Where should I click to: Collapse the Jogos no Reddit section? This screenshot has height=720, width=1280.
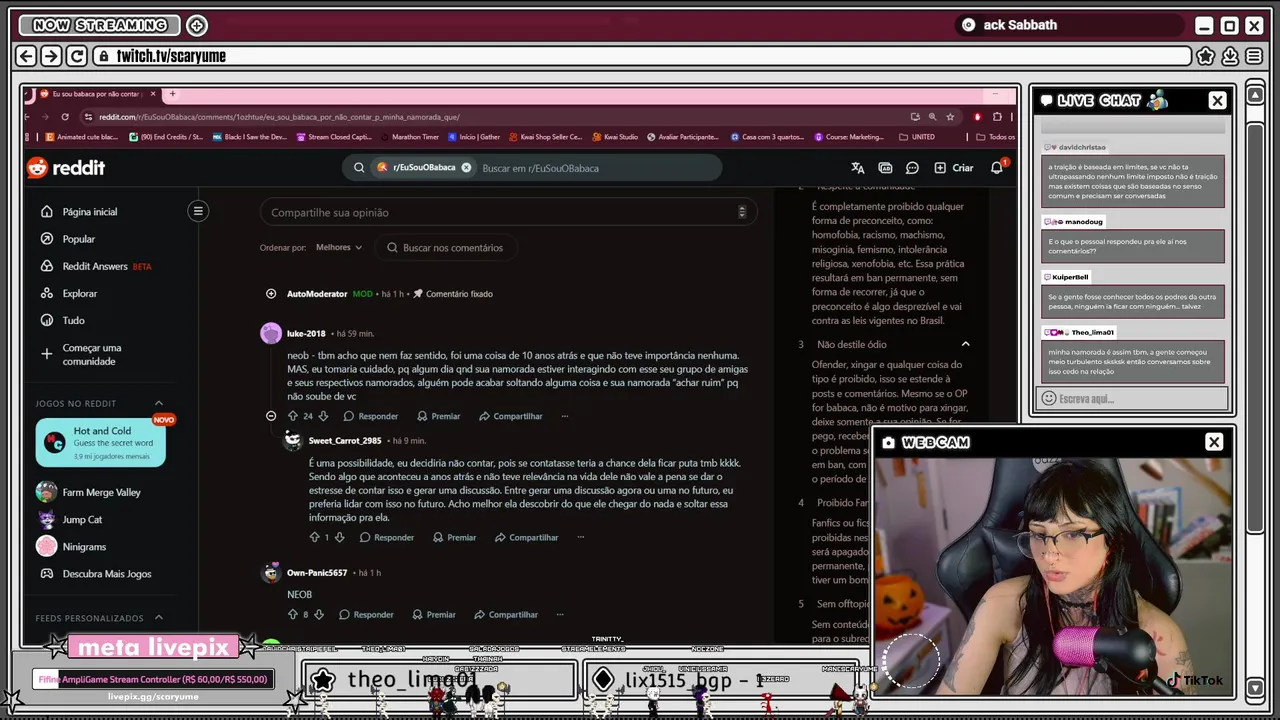159,403
